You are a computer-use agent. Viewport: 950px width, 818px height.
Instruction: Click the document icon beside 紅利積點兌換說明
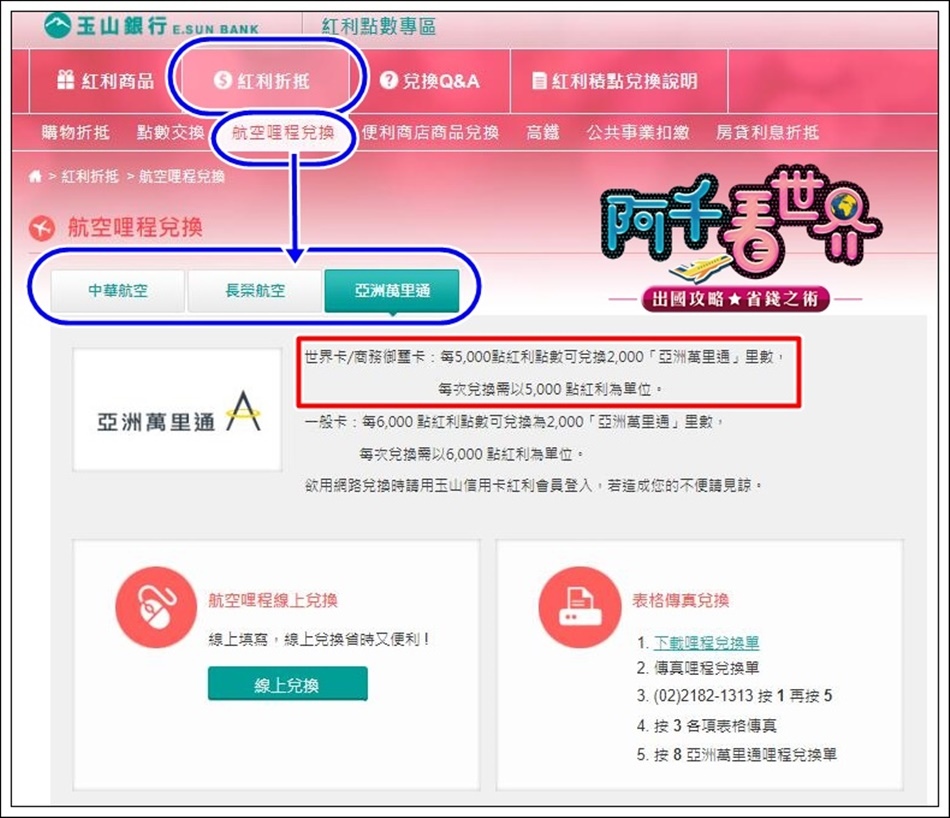tap(539, 81)
